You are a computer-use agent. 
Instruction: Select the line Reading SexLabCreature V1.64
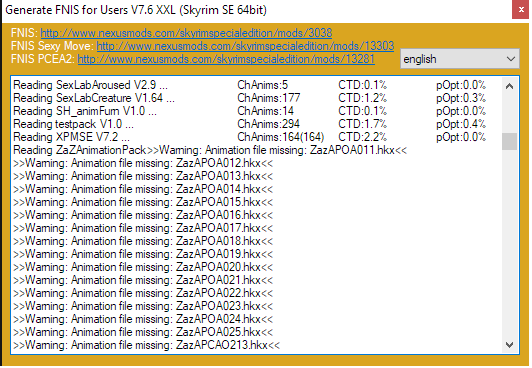[94, 98]
